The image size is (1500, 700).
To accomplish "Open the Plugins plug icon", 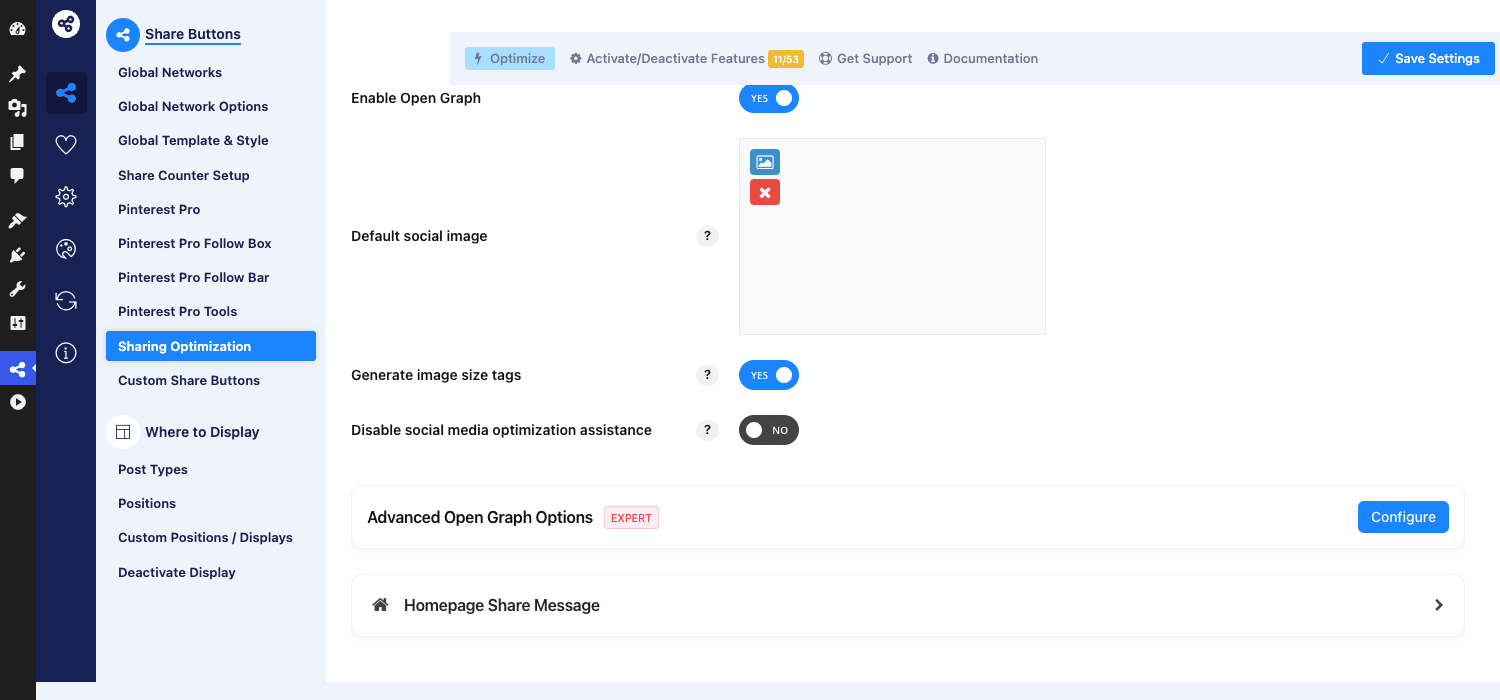I will [17, 255].
